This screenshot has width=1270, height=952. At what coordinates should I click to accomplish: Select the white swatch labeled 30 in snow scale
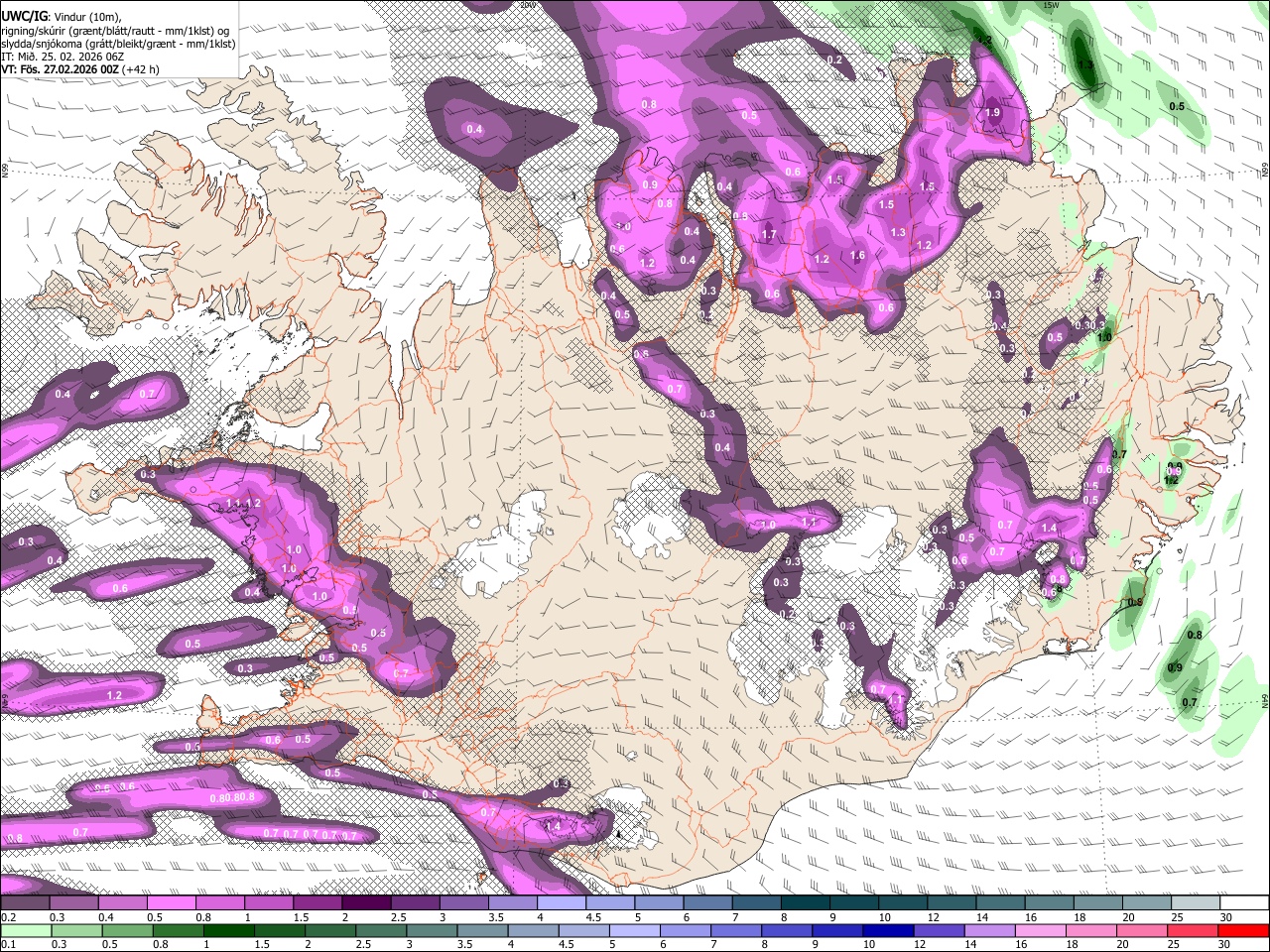(x=1245, y=903)
